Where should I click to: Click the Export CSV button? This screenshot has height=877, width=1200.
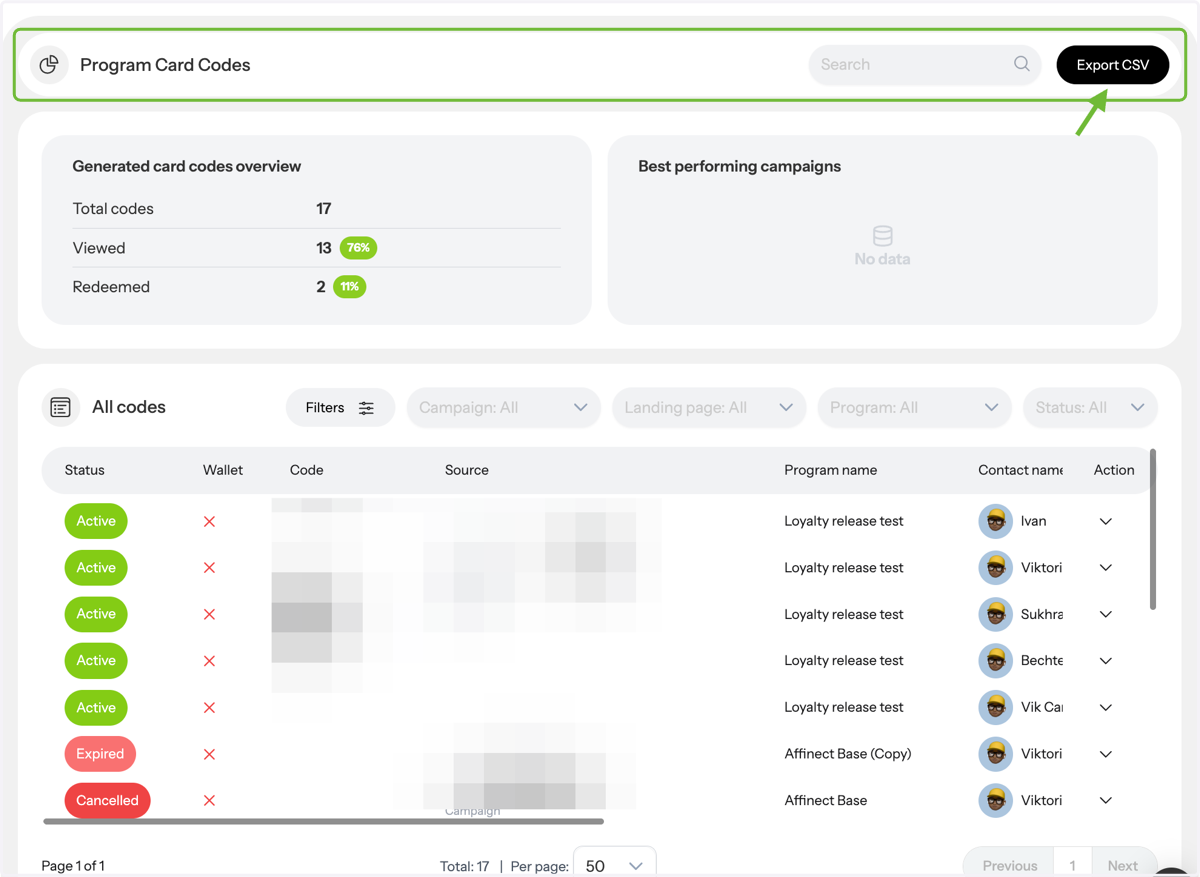pos(1113,65)
